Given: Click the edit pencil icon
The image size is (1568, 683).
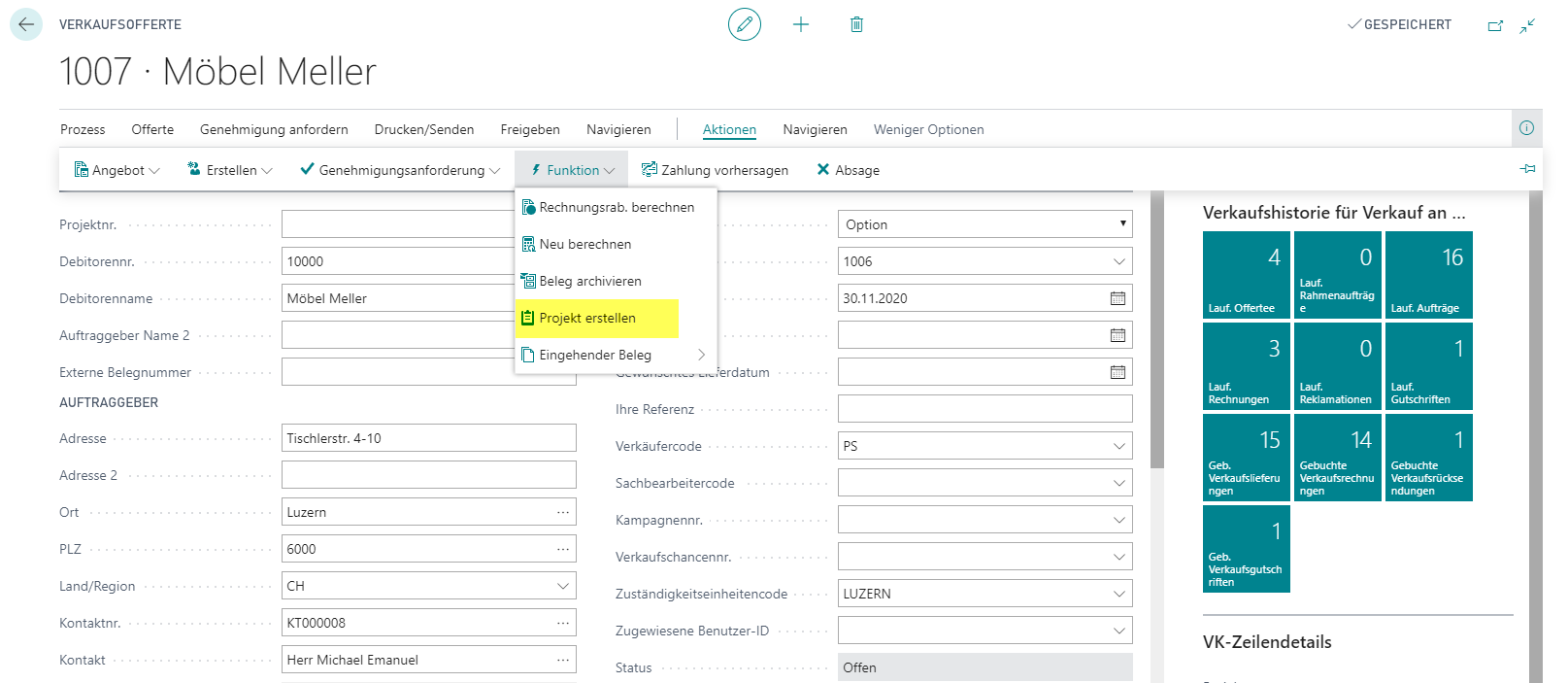Looking at the screenshot, I should tap(745, 24).
